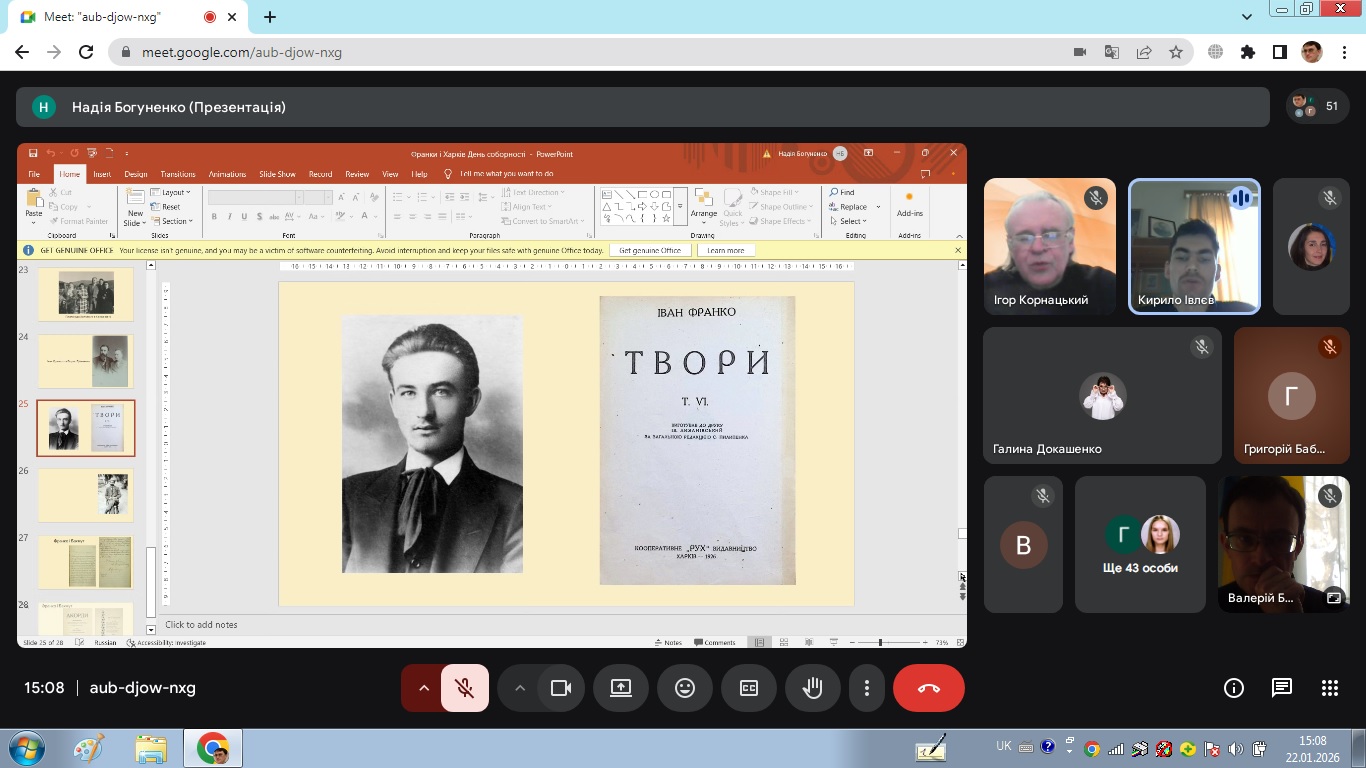Open more options three-dot menu

click(x=867, y=688)
